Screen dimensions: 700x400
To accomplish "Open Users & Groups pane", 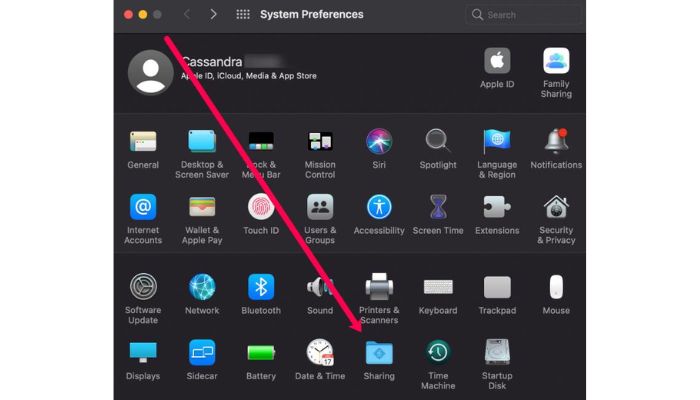I will click(x=320, y=207).
